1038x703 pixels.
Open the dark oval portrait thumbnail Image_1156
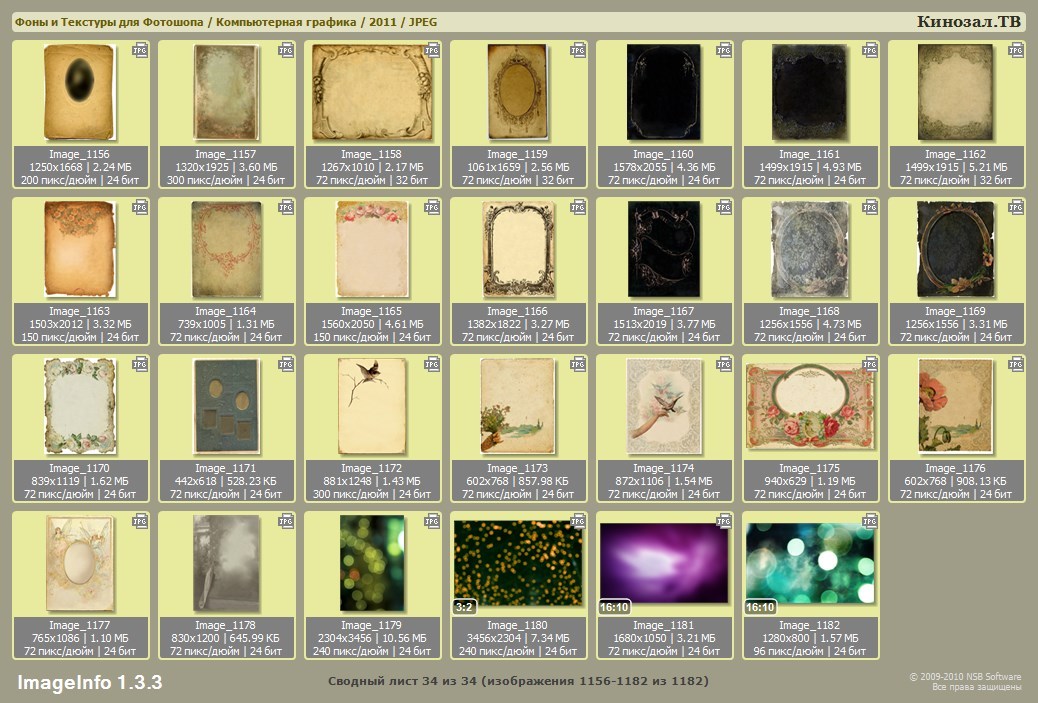(80, 92)
